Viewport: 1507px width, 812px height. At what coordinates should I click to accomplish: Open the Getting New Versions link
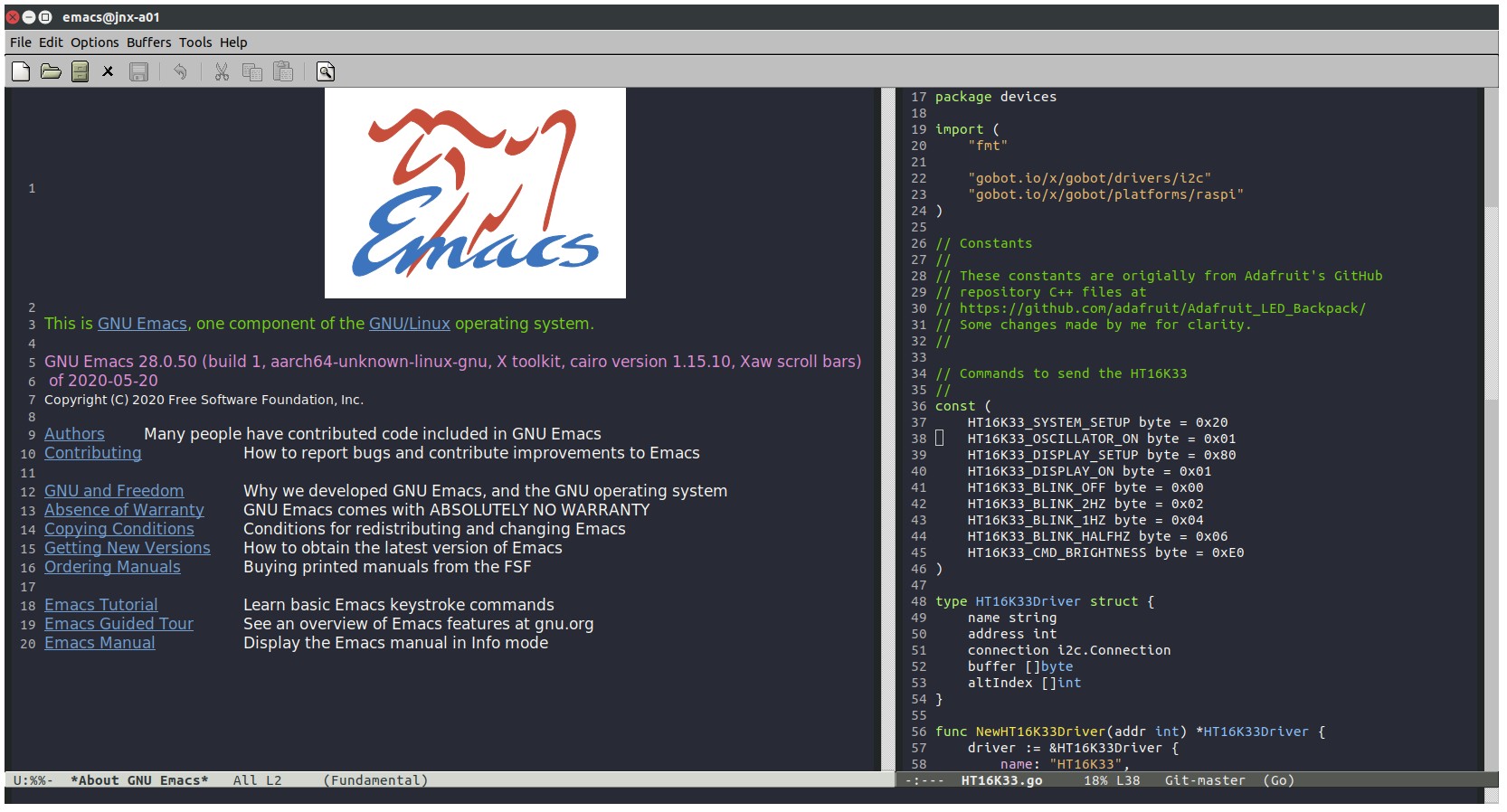tap(128, 548)
